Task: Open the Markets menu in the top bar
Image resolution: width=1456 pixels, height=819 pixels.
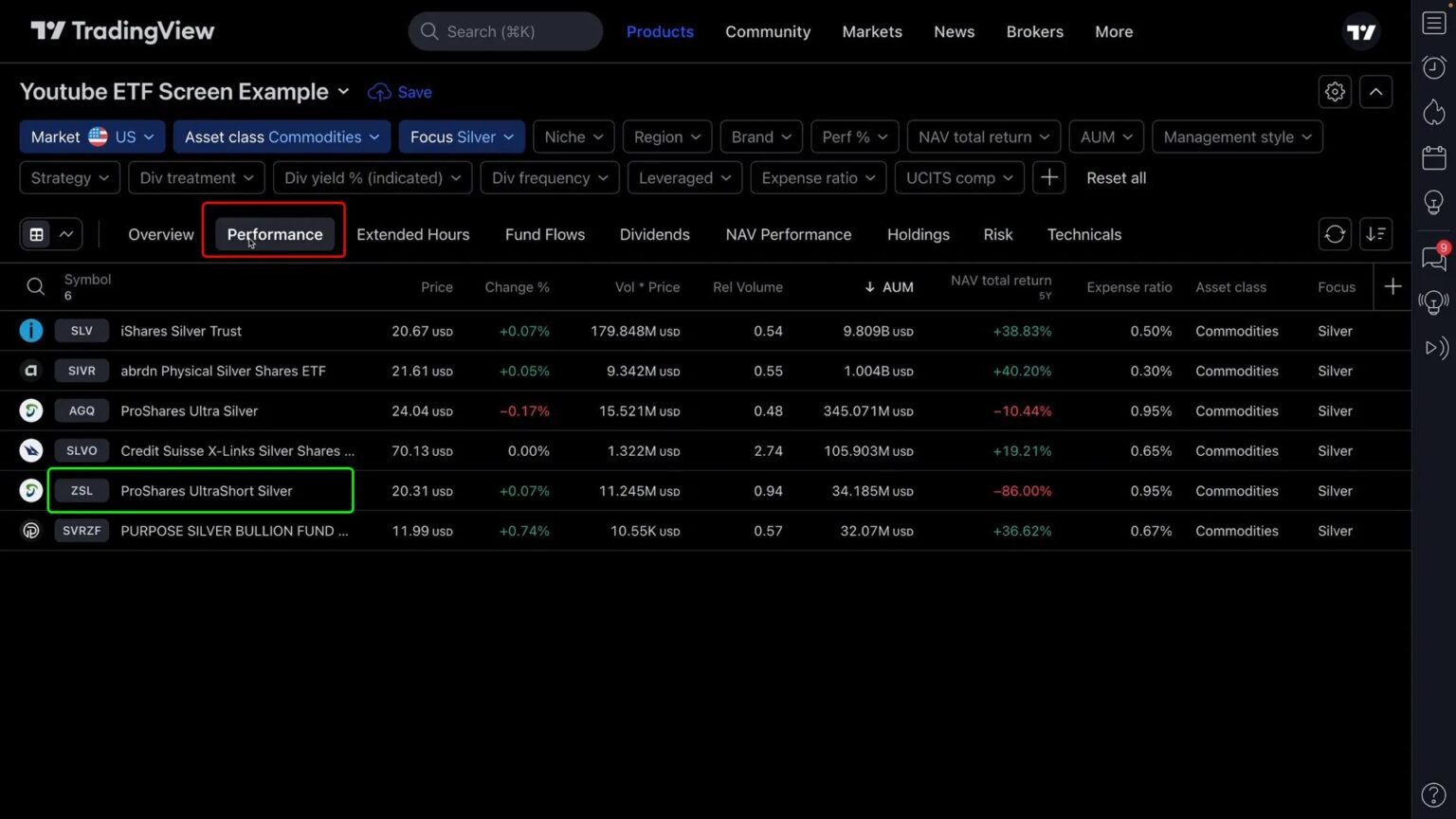Action: click(871, 31)
